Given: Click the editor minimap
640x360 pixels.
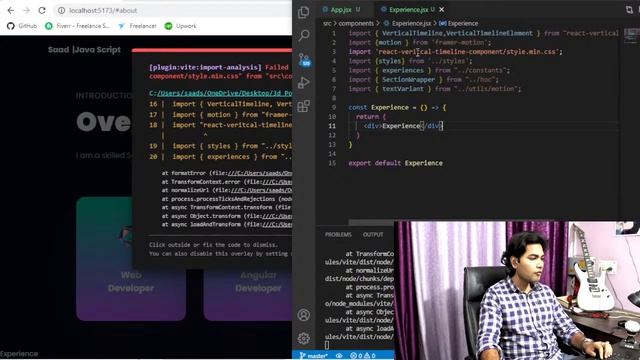Looking at the screenshot, I should click(x=631, y=35).
